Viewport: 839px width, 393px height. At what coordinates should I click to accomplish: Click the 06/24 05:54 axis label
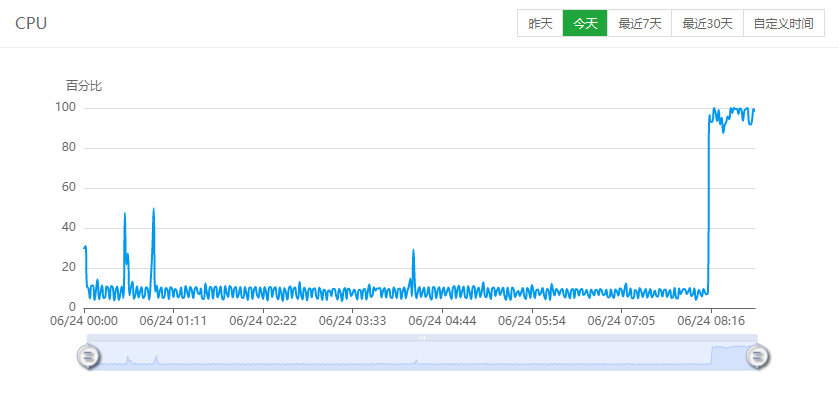point(531,321)
